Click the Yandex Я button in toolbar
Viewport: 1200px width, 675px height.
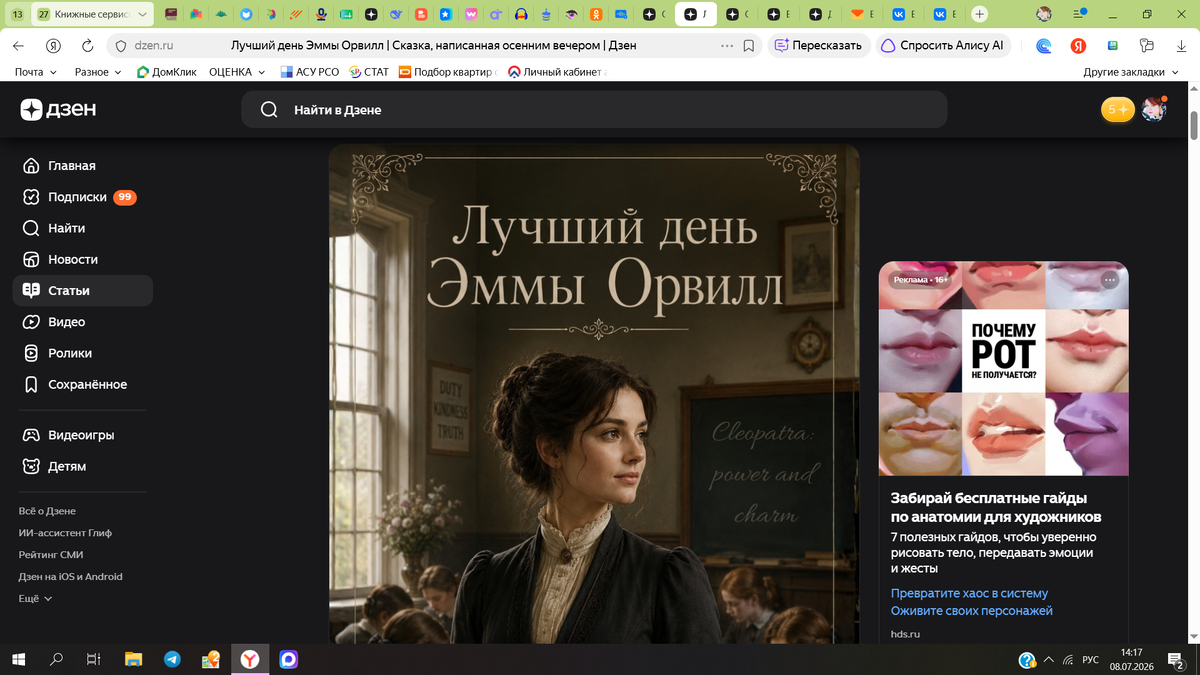[x=53, y=45]
